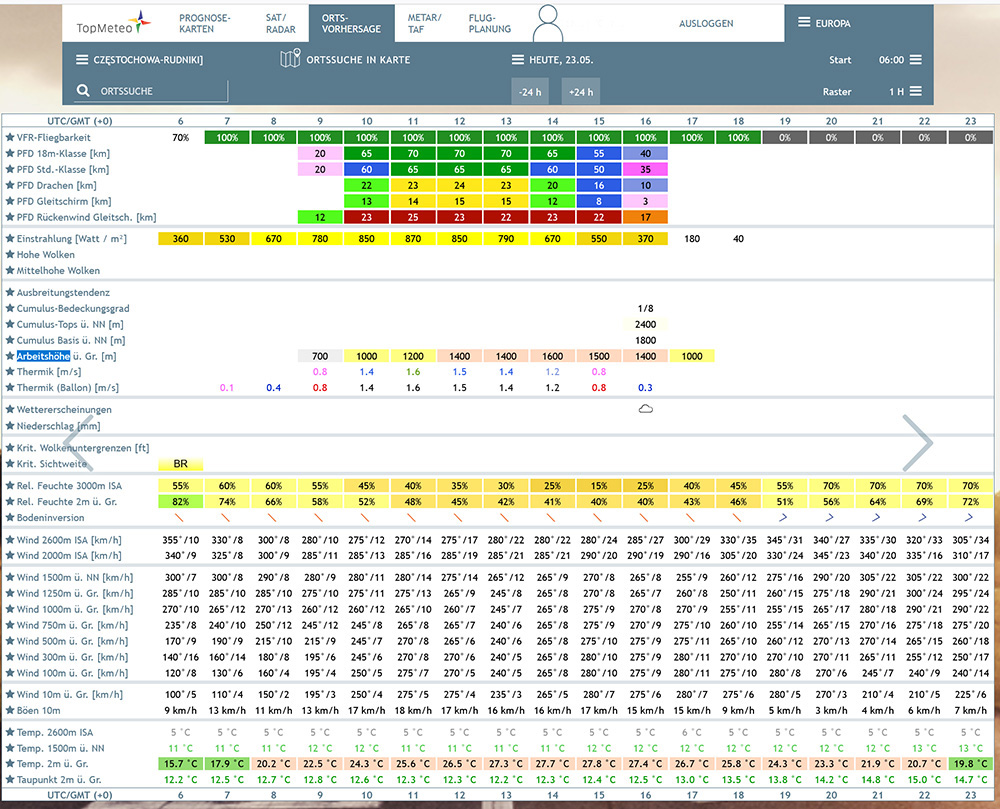Viewport: 1000px width, 809px height.
Task: Click the magnifier icon in Ortssuche
Action: [83, 91]
